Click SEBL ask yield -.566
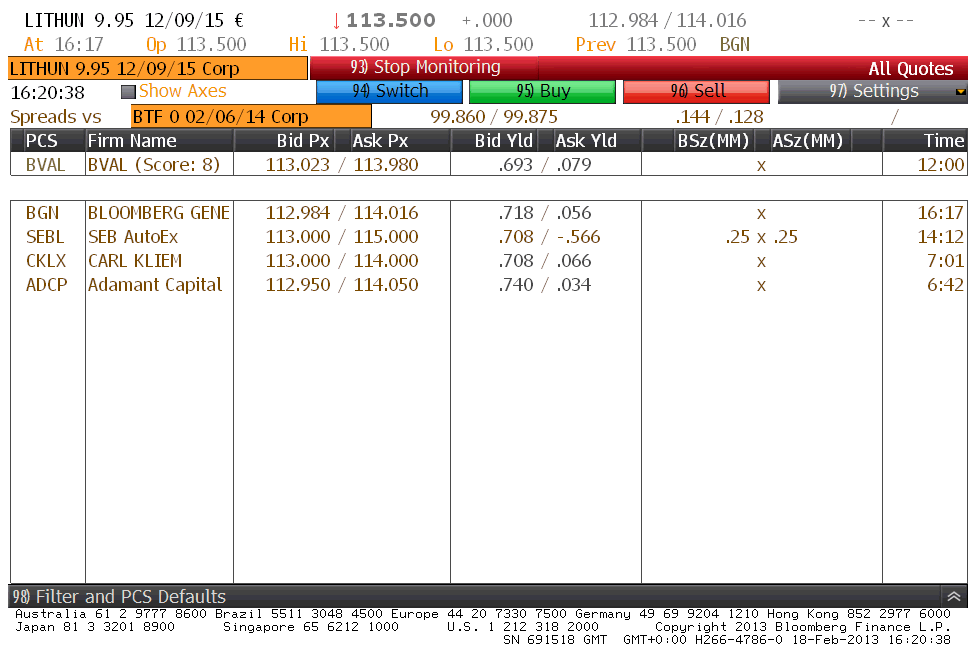 pyautogui.click(x=578, y=237)
